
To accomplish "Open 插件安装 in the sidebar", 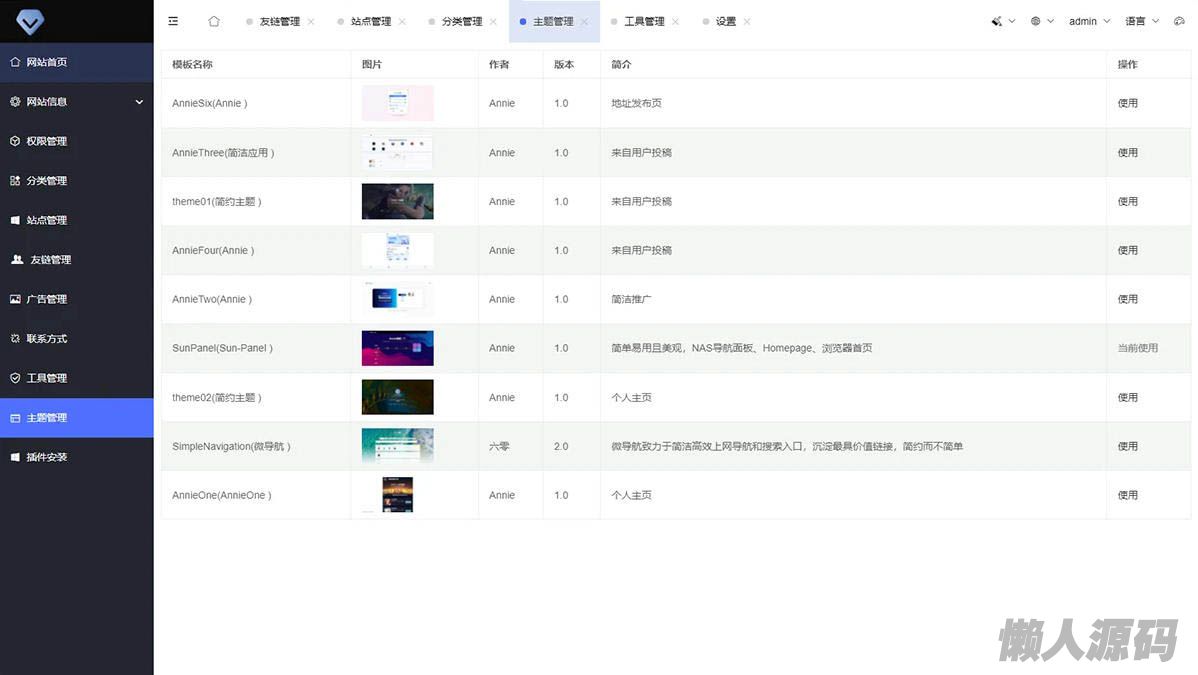I will point(46,457).
